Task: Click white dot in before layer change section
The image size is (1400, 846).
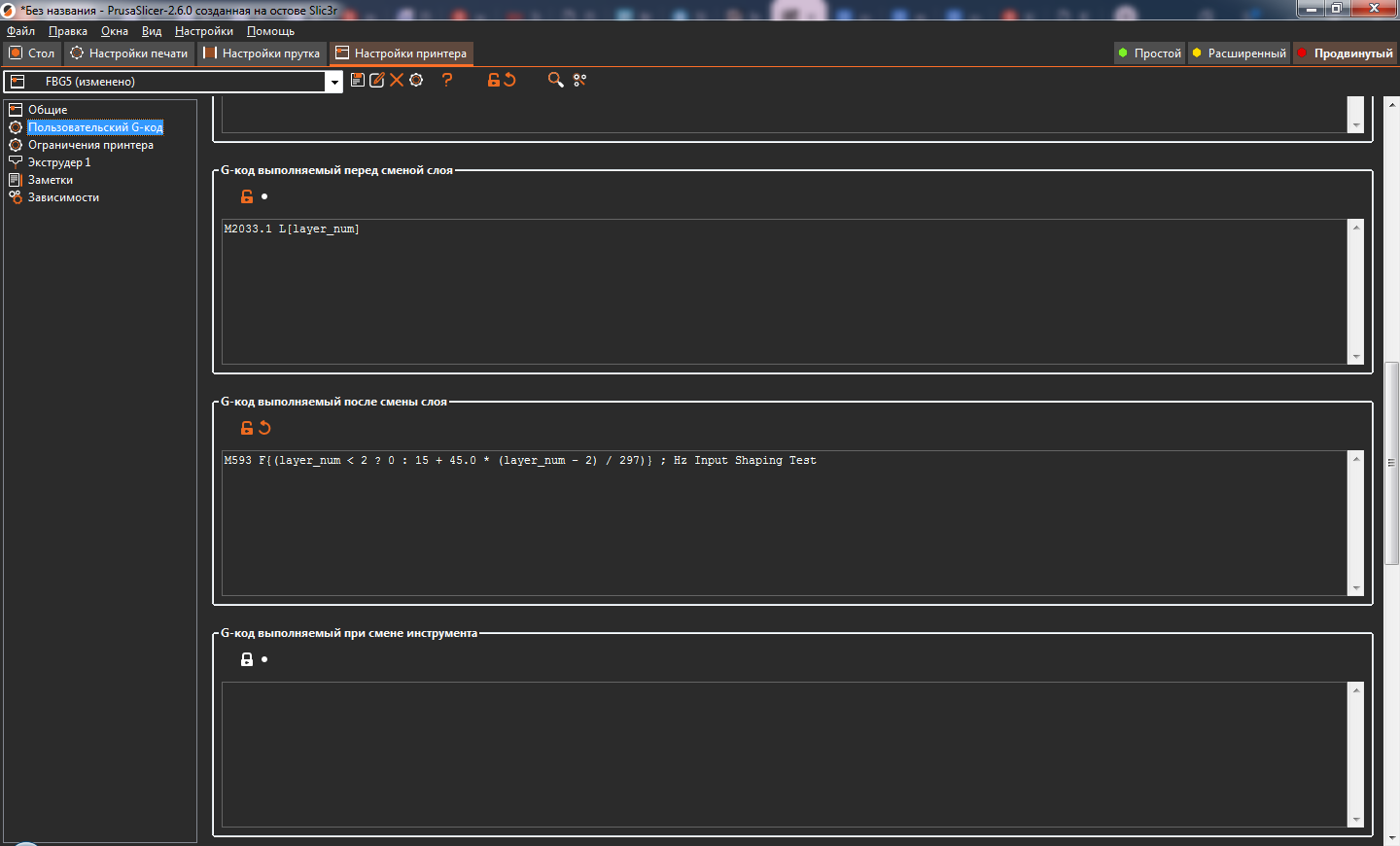Action: [x=264, y=196]
